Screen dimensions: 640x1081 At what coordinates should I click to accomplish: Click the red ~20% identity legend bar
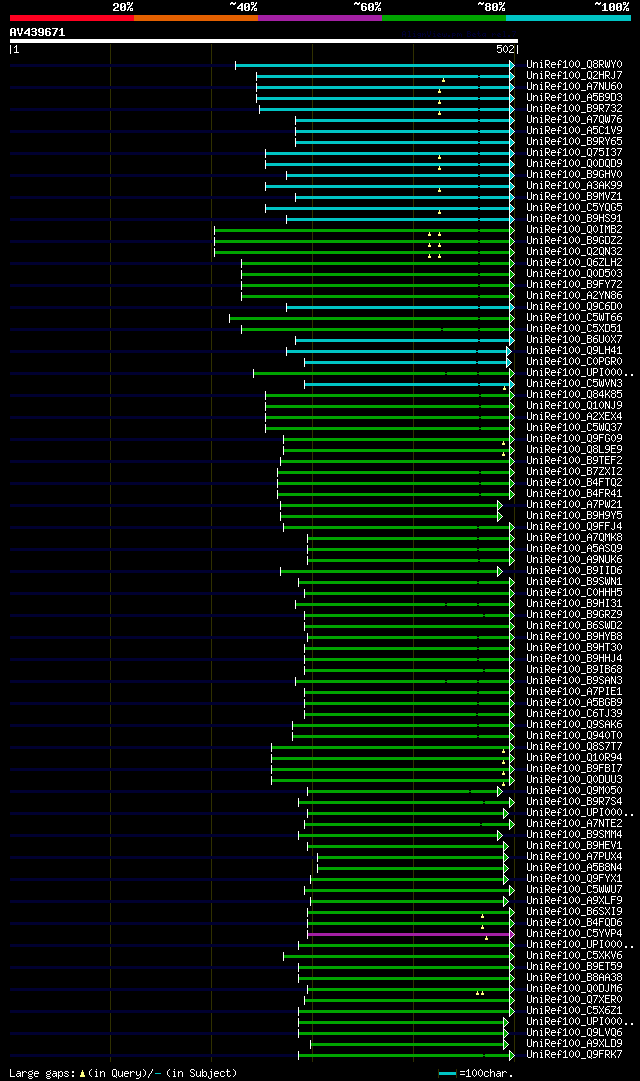[72, 18]
